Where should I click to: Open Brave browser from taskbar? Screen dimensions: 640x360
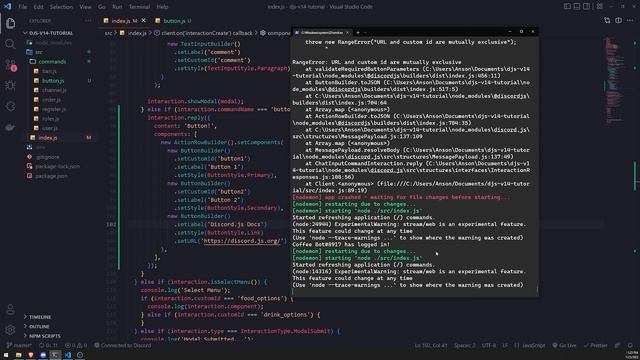31,355
